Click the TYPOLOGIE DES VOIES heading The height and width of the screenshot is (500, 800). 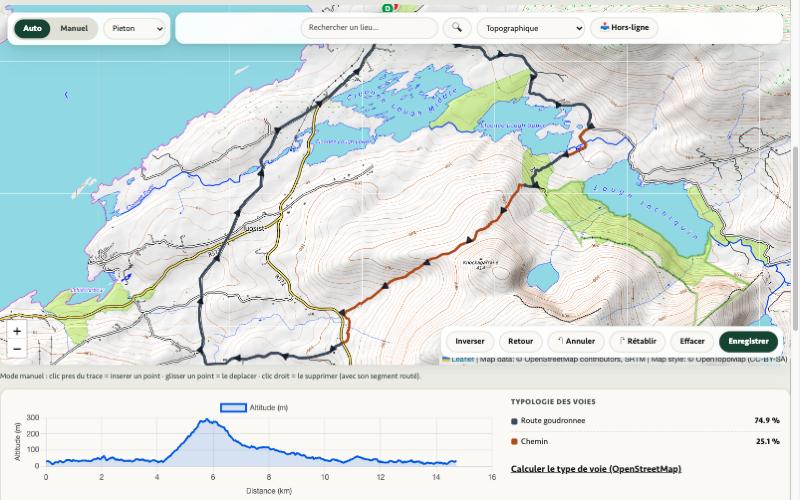[x=553, y=402]
